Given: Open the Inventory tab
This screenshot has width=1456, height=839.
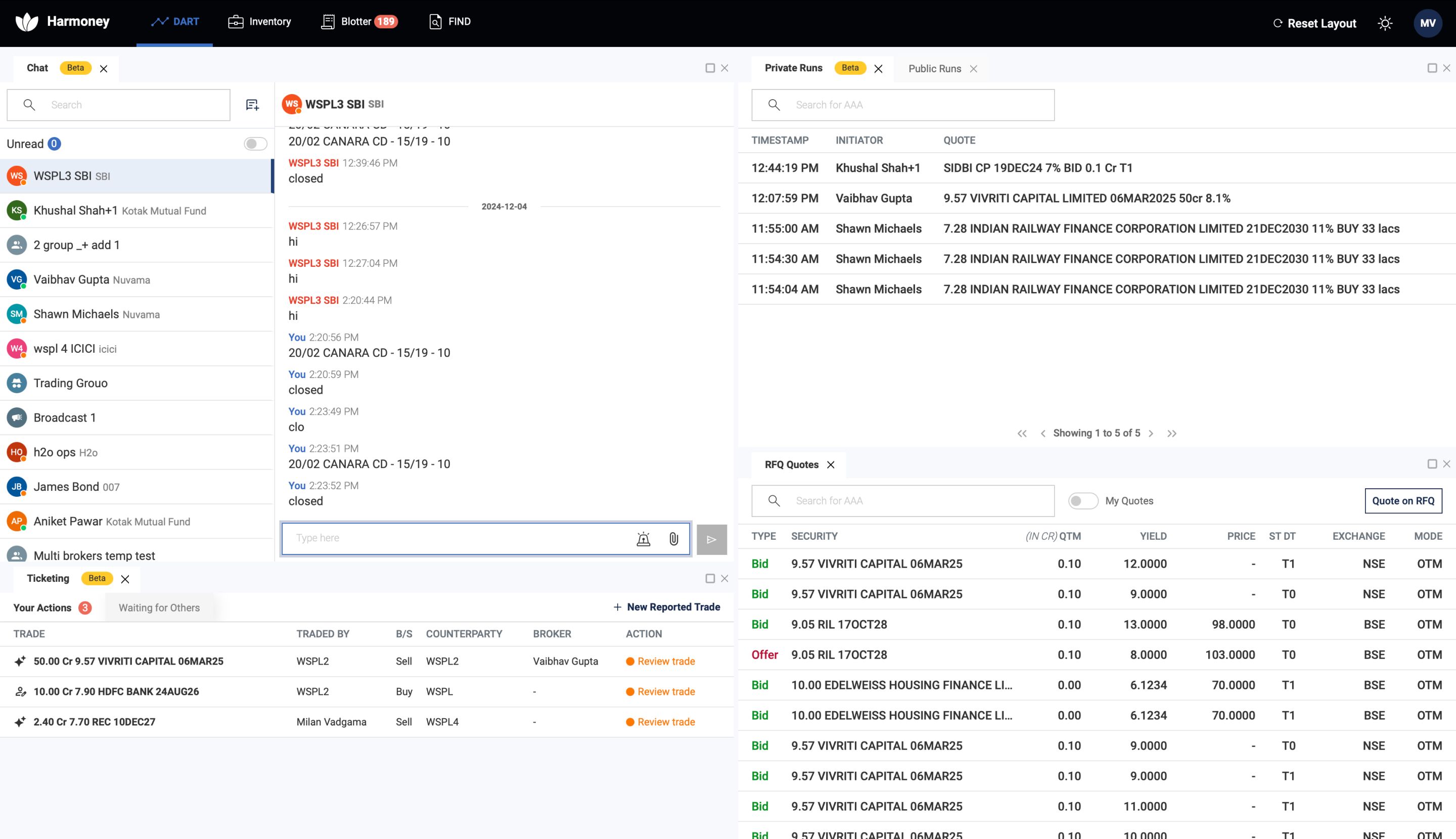Looking at the screenshot, I should (x=259, y=22).
